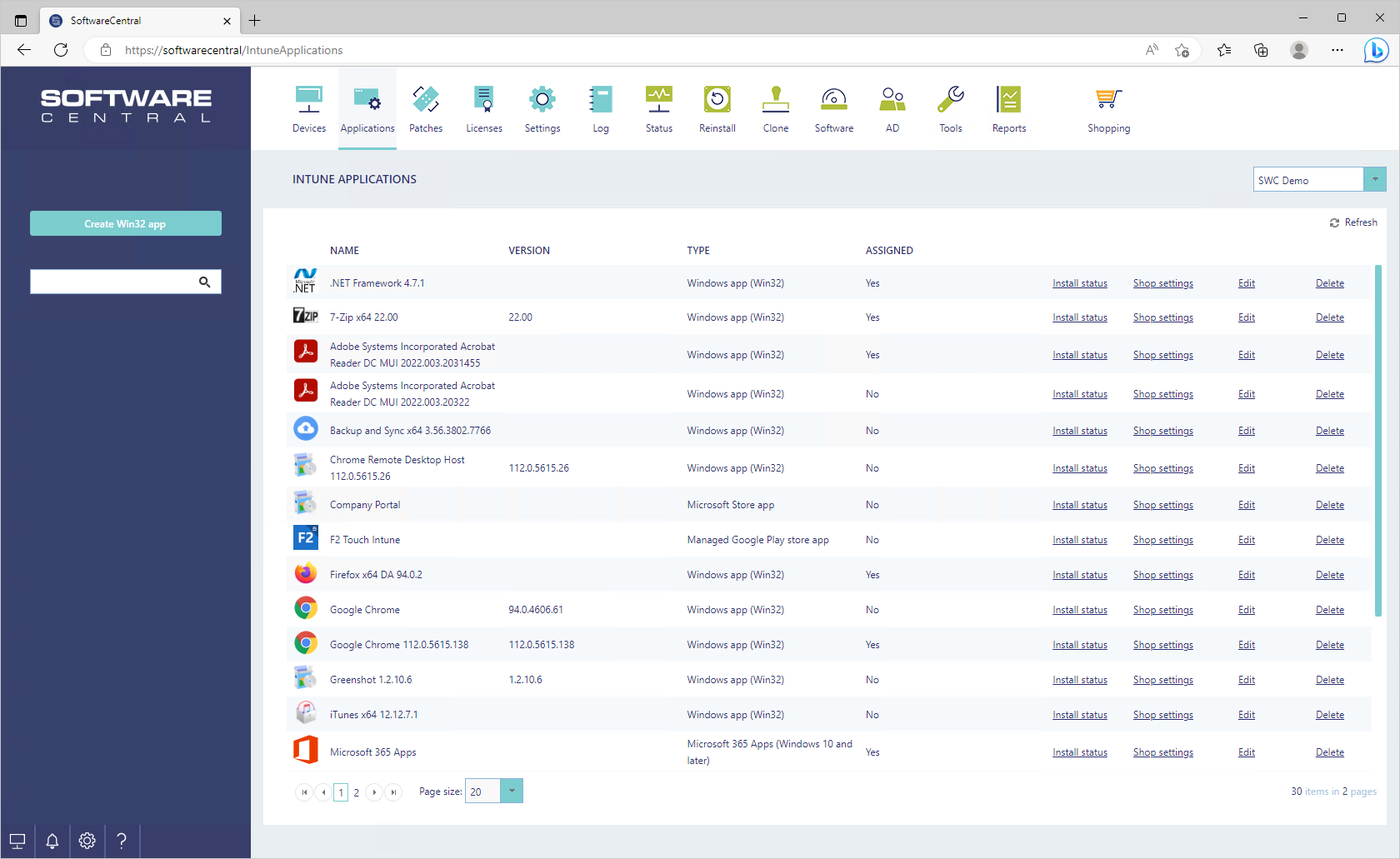Select the Patches icon
Image resolution: width=1400 pixels, height=859 pixels.
point(426,108)
